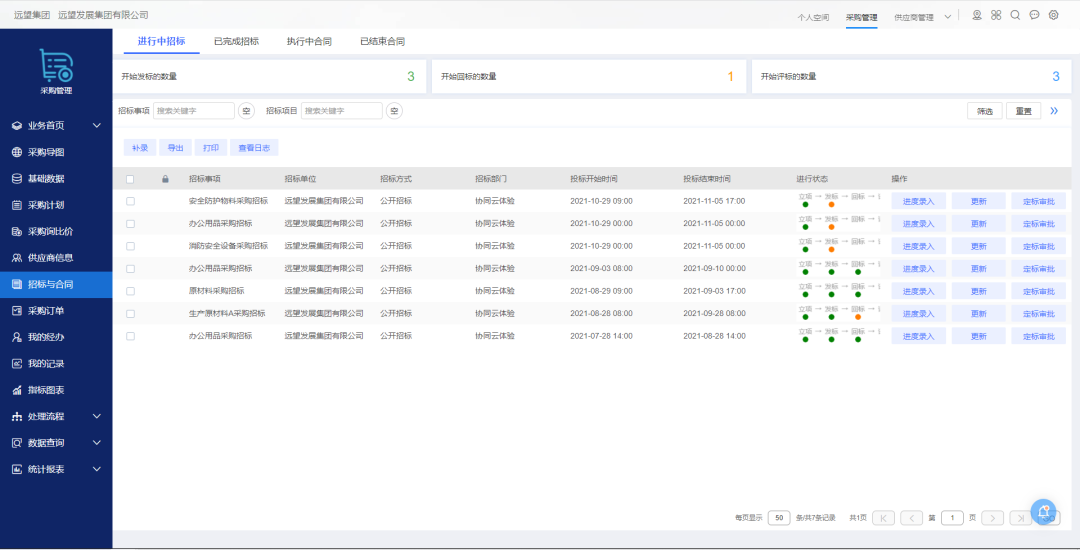Switch to the 执行中合同 tab
This screenshot has height=550, width=1080.
[309, 41]
